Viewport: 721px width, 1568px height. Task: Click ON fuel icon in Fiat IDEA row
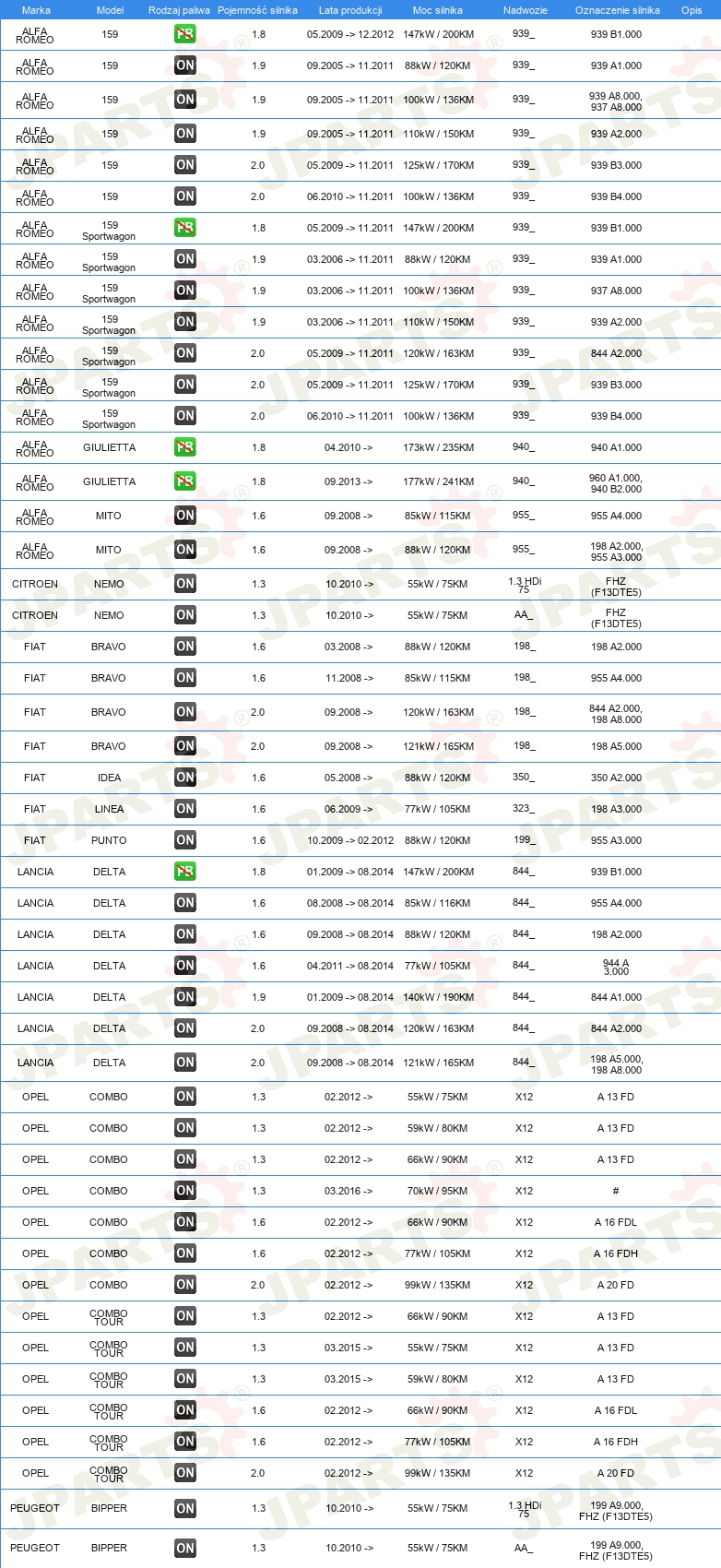pyautogui.click(x=185, y=778)
